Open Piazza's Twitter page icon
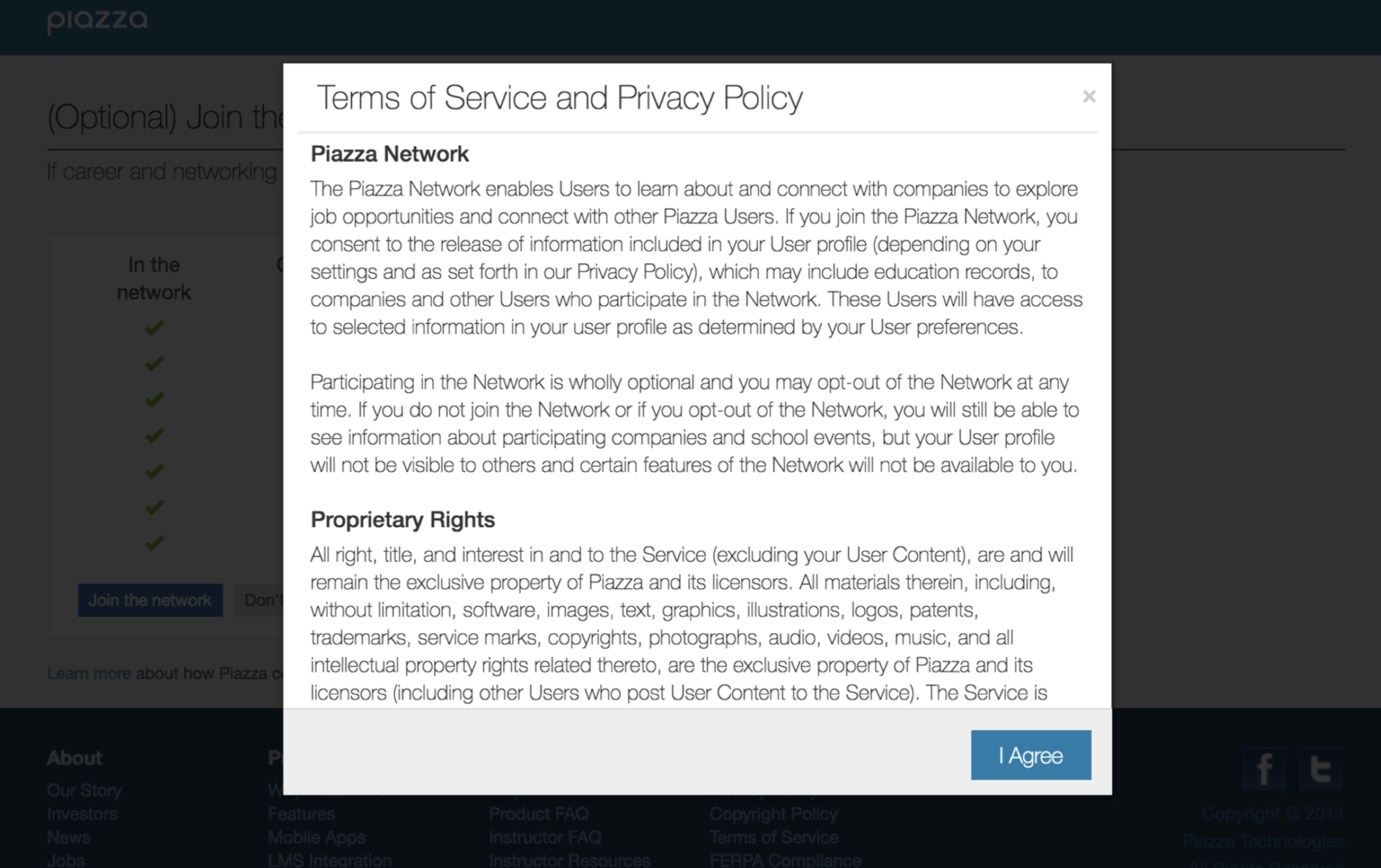This screenshot has width=1381, height=868. click(x=1320, y=769)
